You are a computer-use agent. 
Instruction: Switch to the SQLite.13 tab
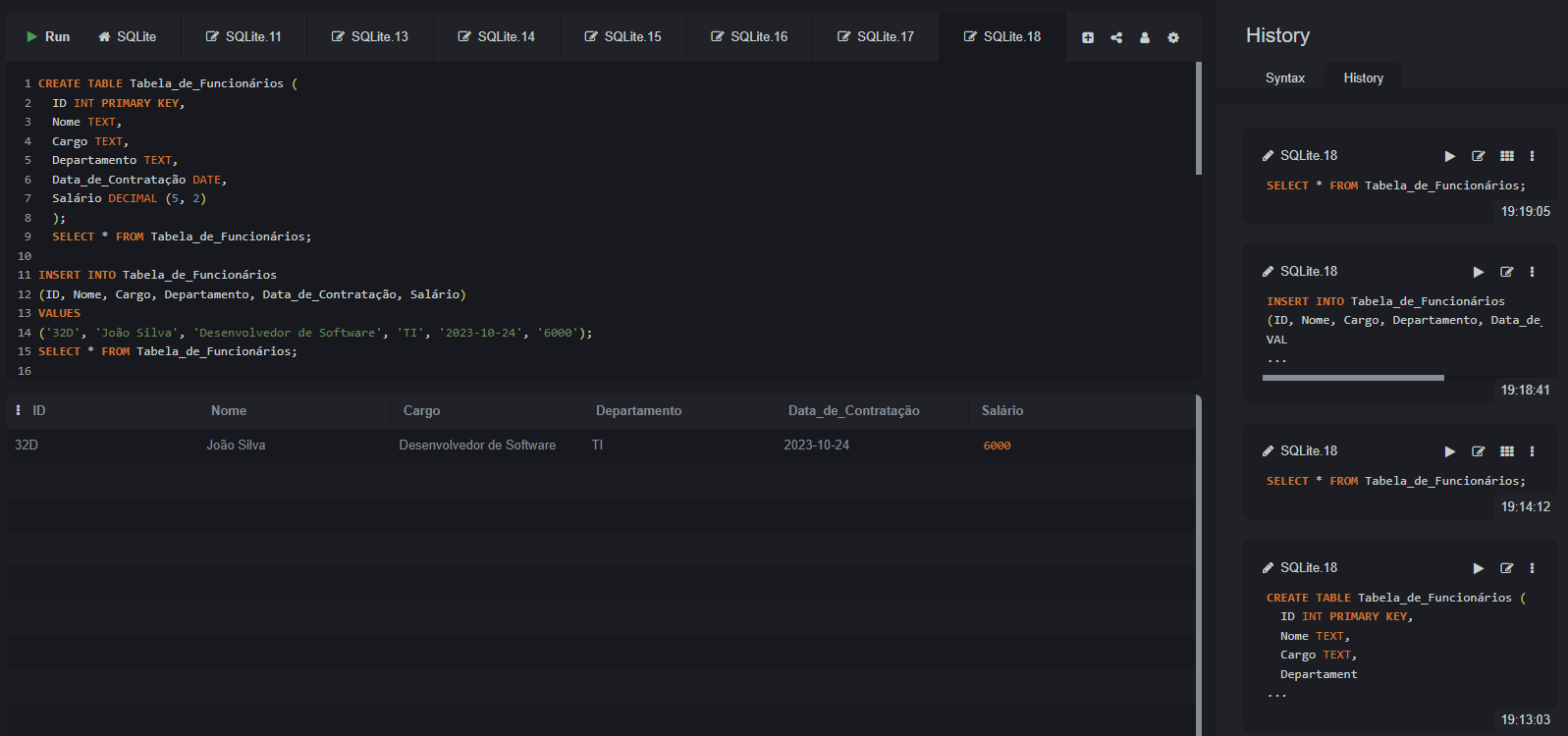pyautogui.click(x=370, y=36)
